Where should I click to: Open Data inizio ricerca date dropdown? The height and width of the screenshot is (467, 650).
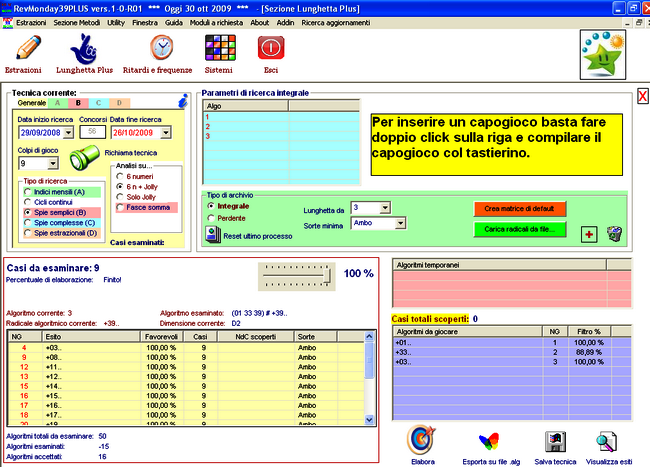point(68,133)
